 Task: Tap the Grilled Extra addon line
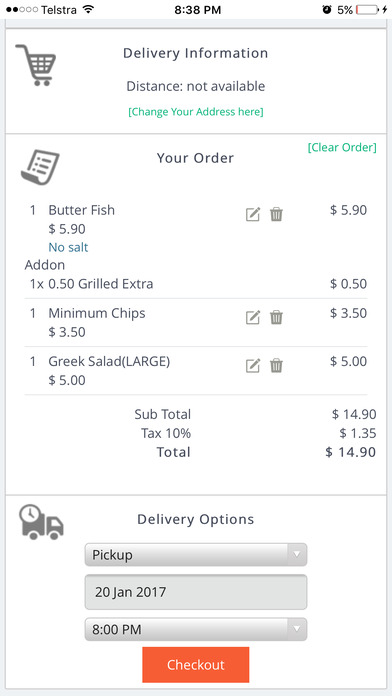click(x=198, y=284)
